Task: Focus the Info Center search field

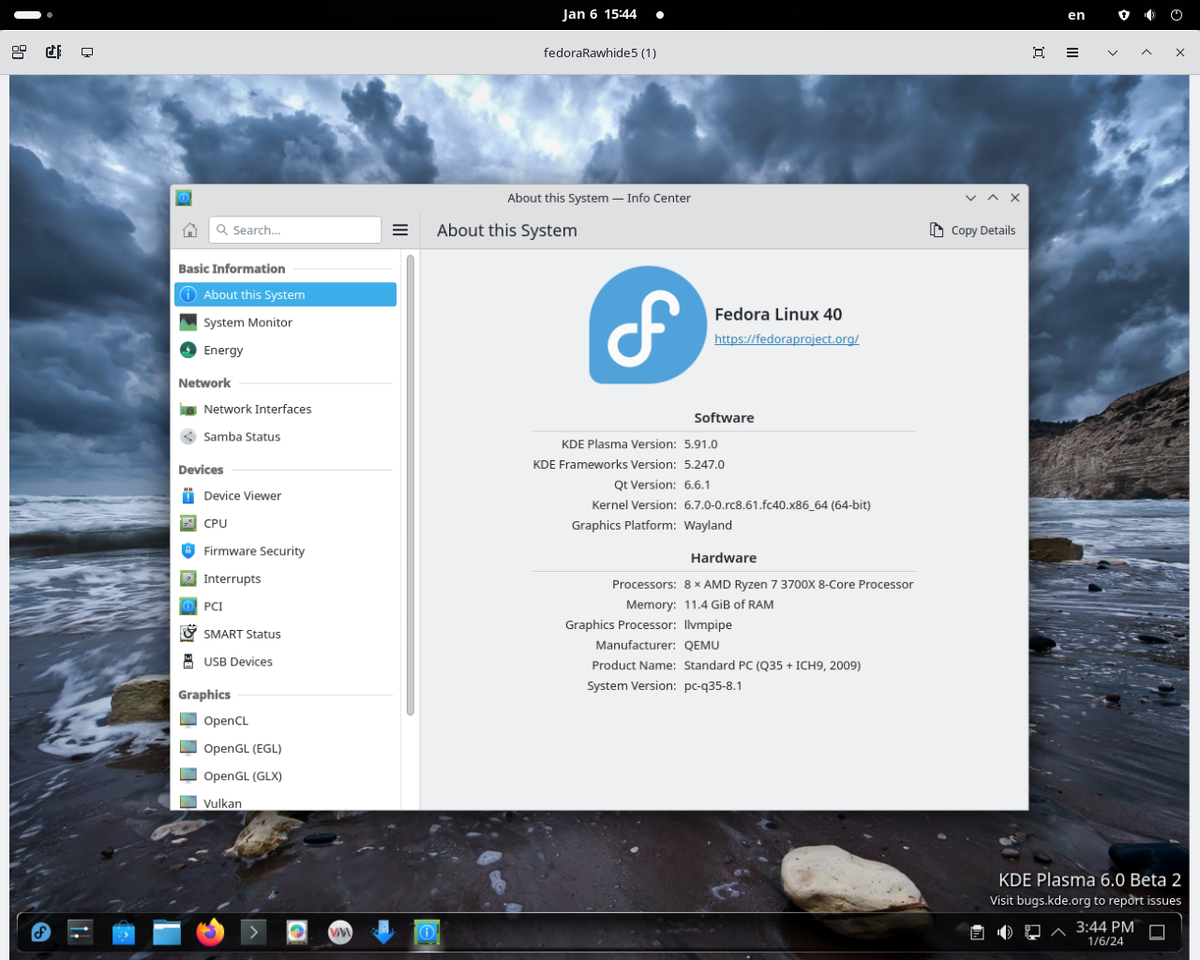Action: 295,230
